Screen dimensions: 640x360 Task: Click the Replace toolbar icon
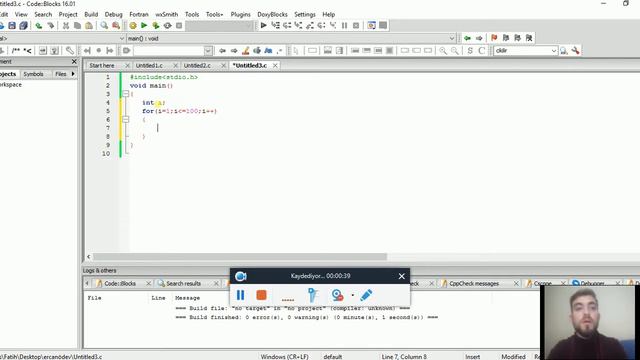[116, 26]
